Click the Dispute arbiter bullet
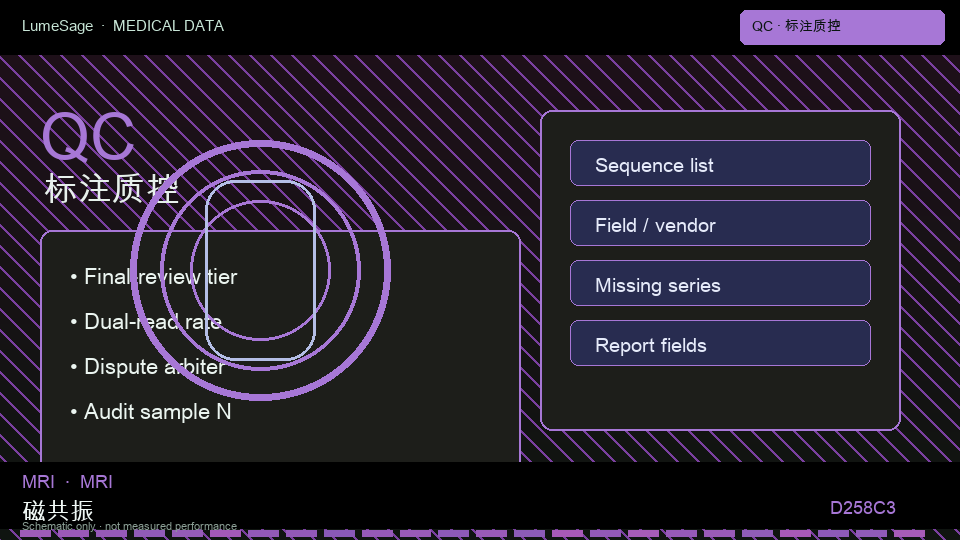 (148, 366)
